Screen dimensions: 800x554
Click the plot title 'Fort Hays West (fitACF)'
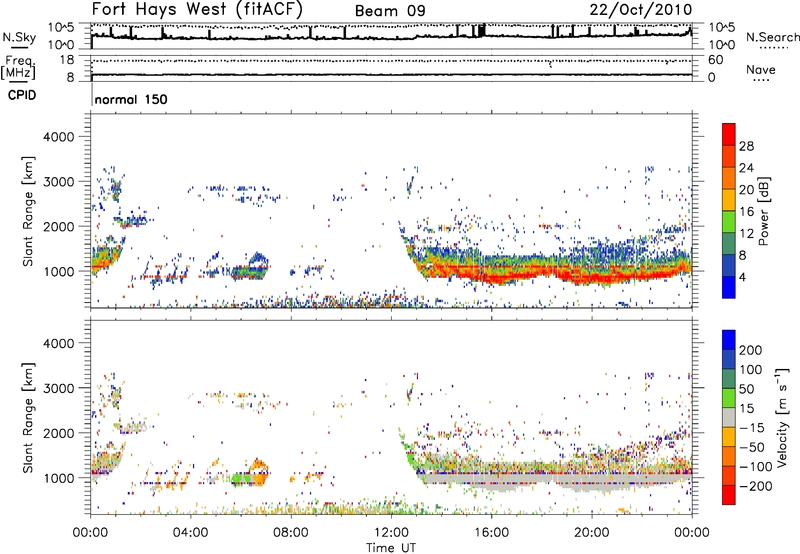(x=196, y=10)
